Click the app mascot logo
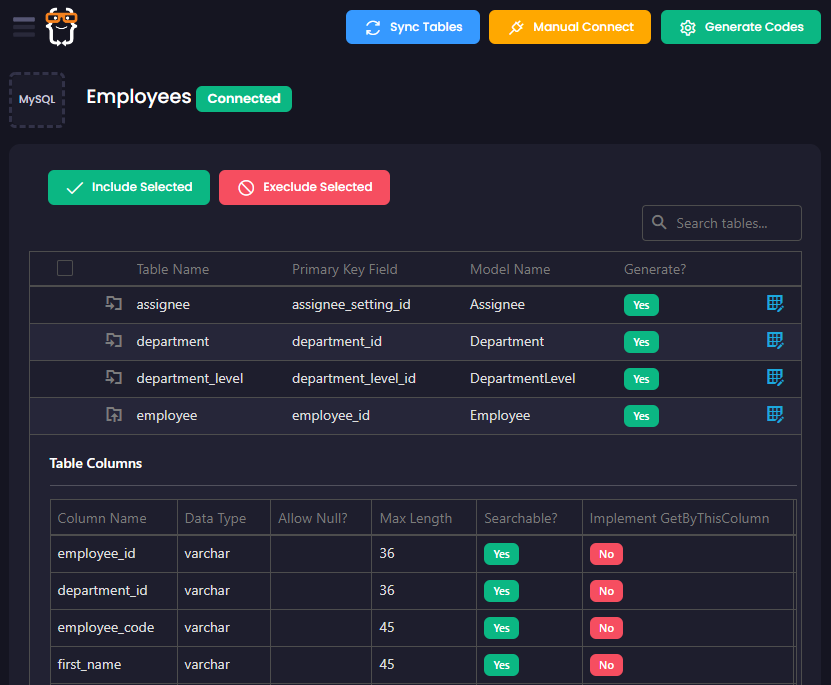831x685 pixels. tap(61, 27)
